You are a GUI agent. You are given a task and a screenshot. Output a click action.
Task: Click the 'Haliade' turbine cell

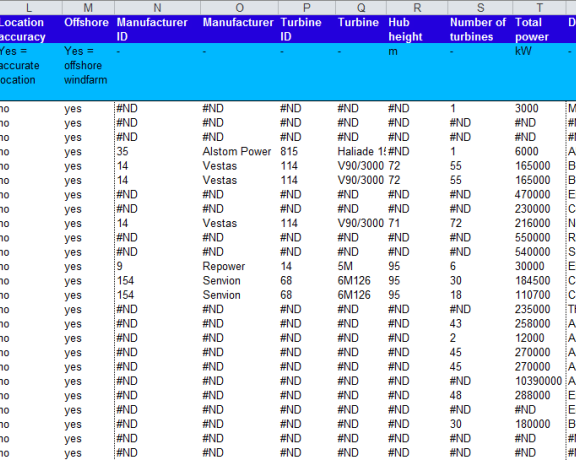[361, 151]
